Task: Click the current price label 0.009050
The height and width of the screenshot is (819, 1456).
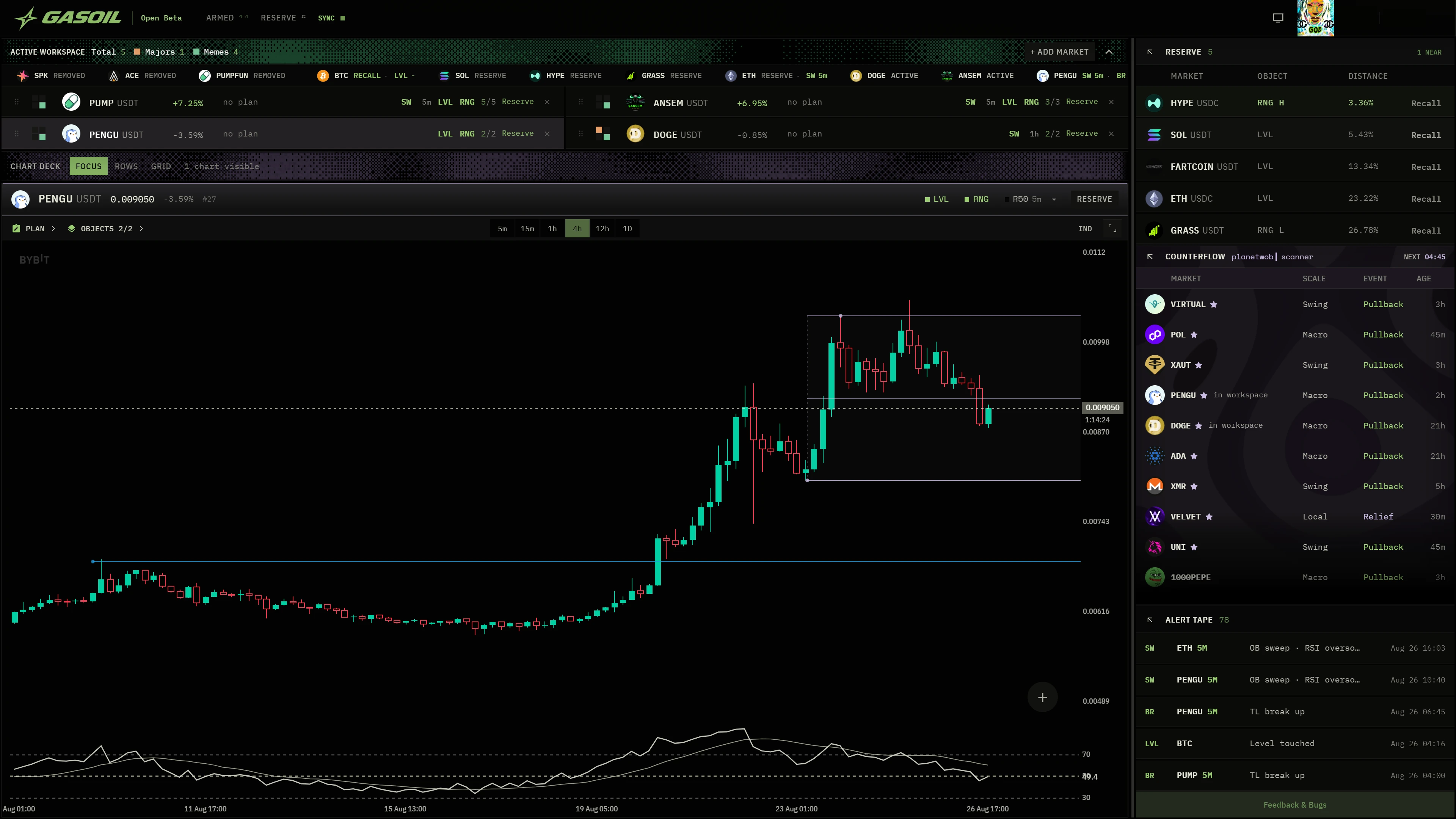Action: click(1102, 408)
